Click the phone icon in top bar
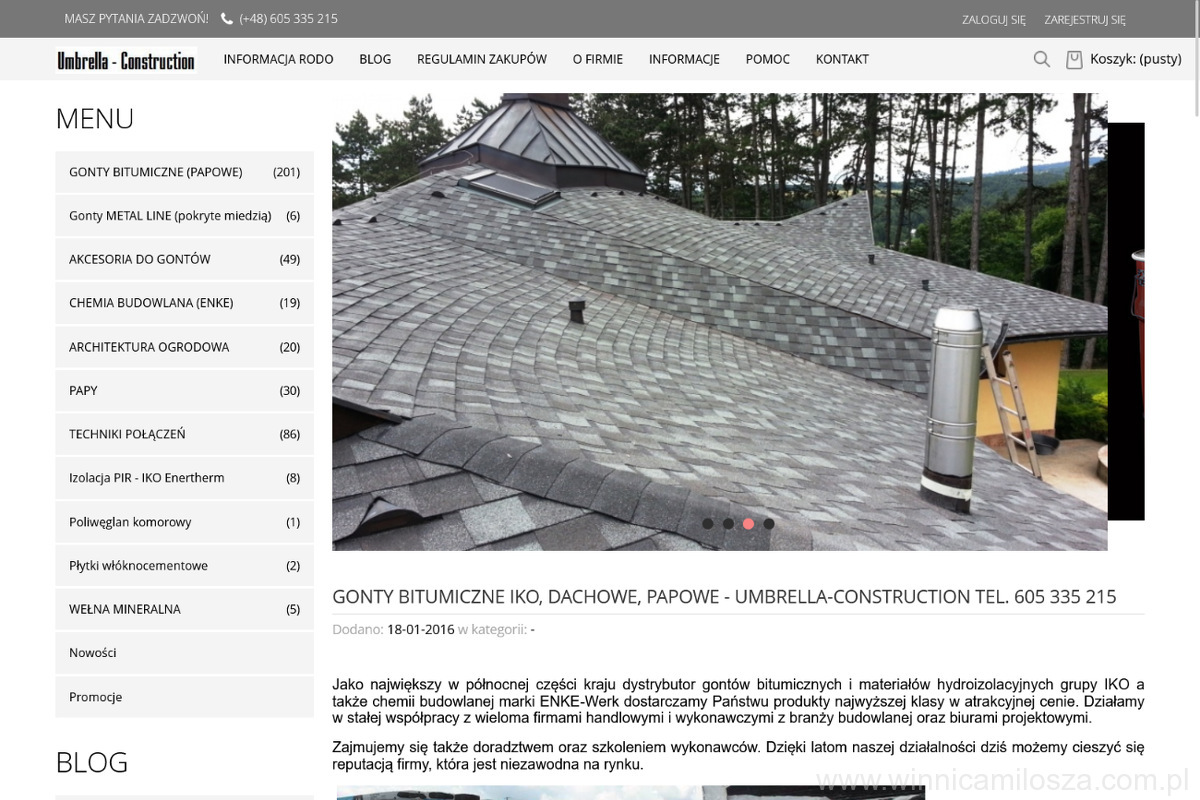The image size is (1200, 800). 227,19
